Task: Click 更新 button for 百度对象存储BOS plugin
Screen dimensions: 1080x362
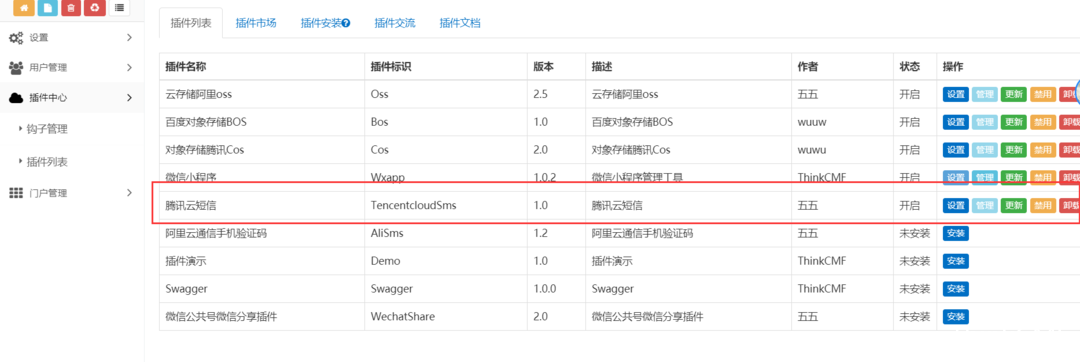Action: [1014, 122]
